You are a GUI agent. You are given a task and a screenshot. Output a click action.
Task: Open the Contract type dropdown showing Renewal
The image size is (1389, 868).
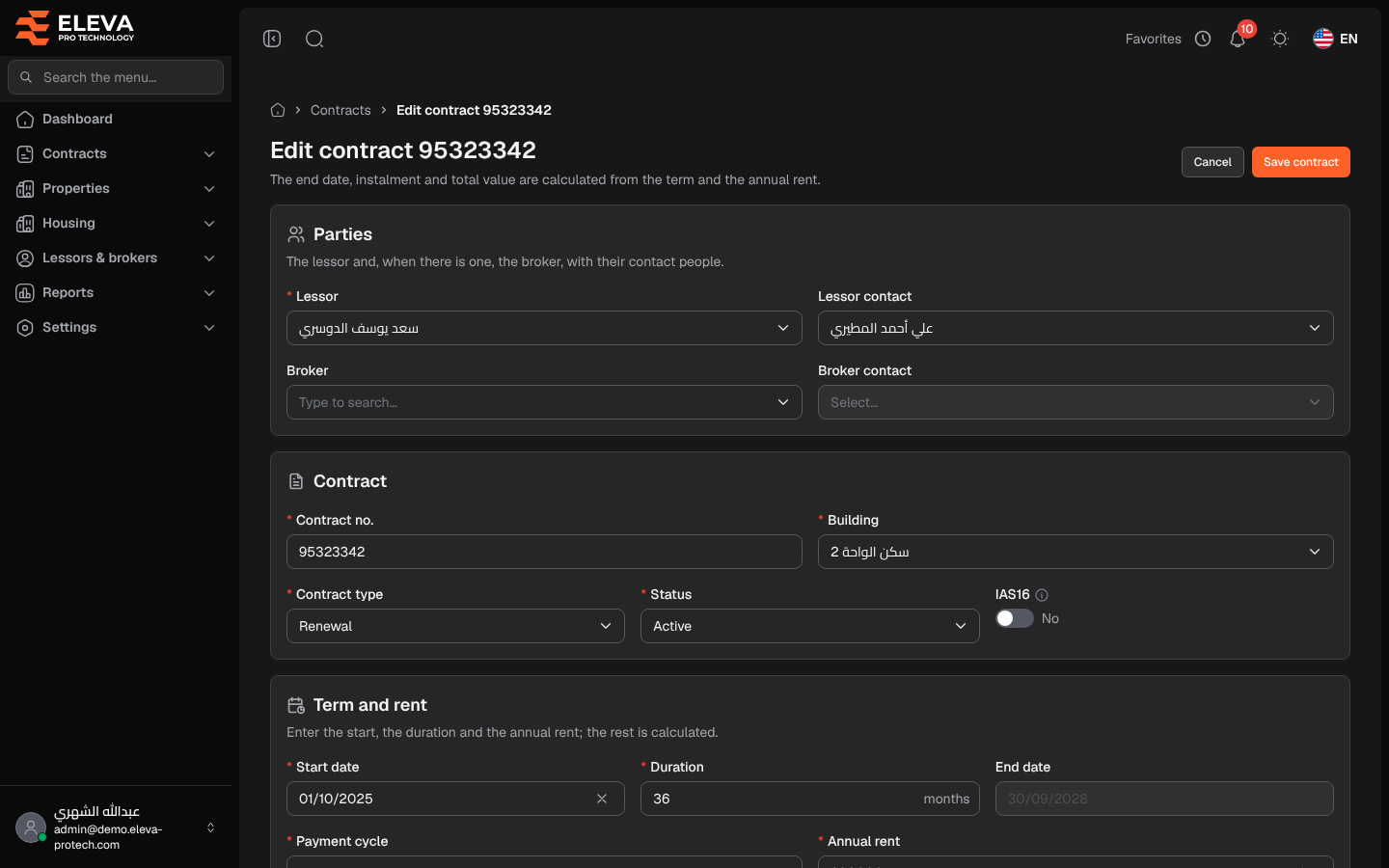tap(455, 626)
